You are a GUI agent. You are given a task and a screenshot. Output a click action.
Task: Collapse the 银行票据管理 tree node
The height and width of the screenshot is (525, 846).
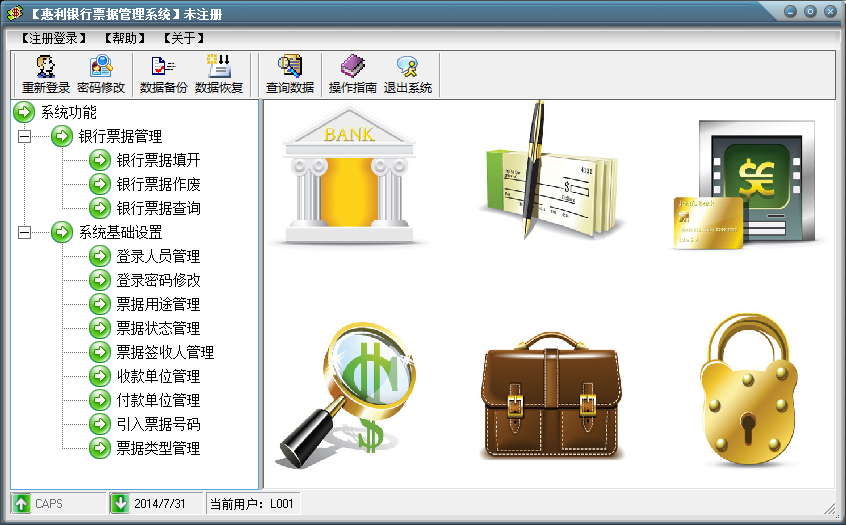click(x=24, y=136)
